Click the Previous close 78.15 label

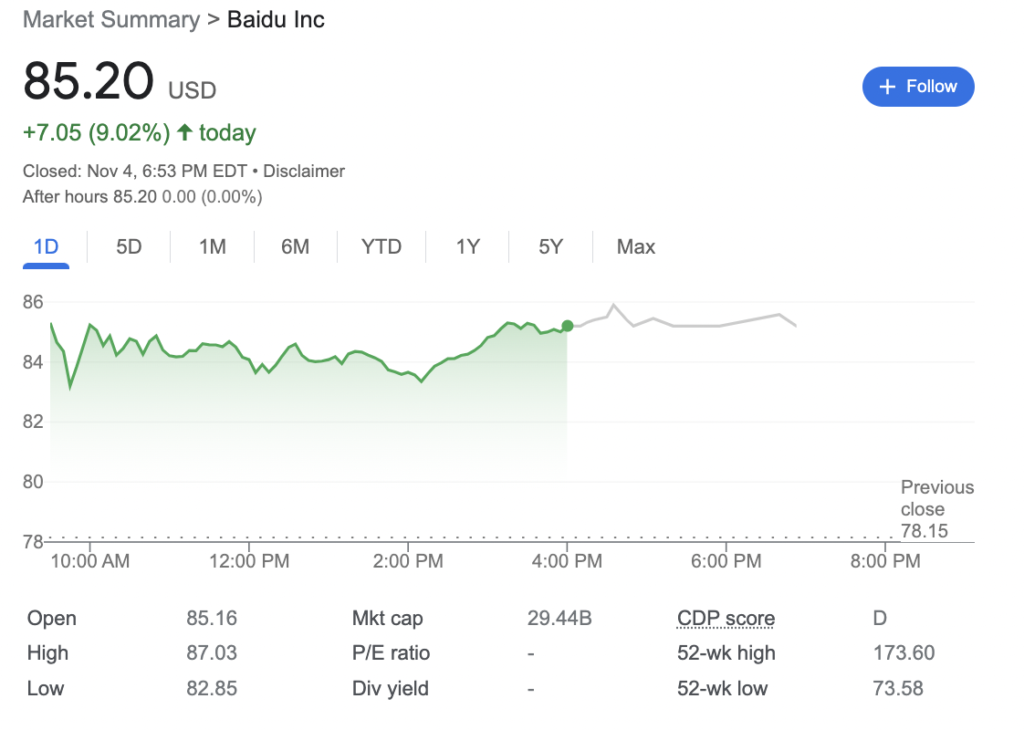pos(936,509)
